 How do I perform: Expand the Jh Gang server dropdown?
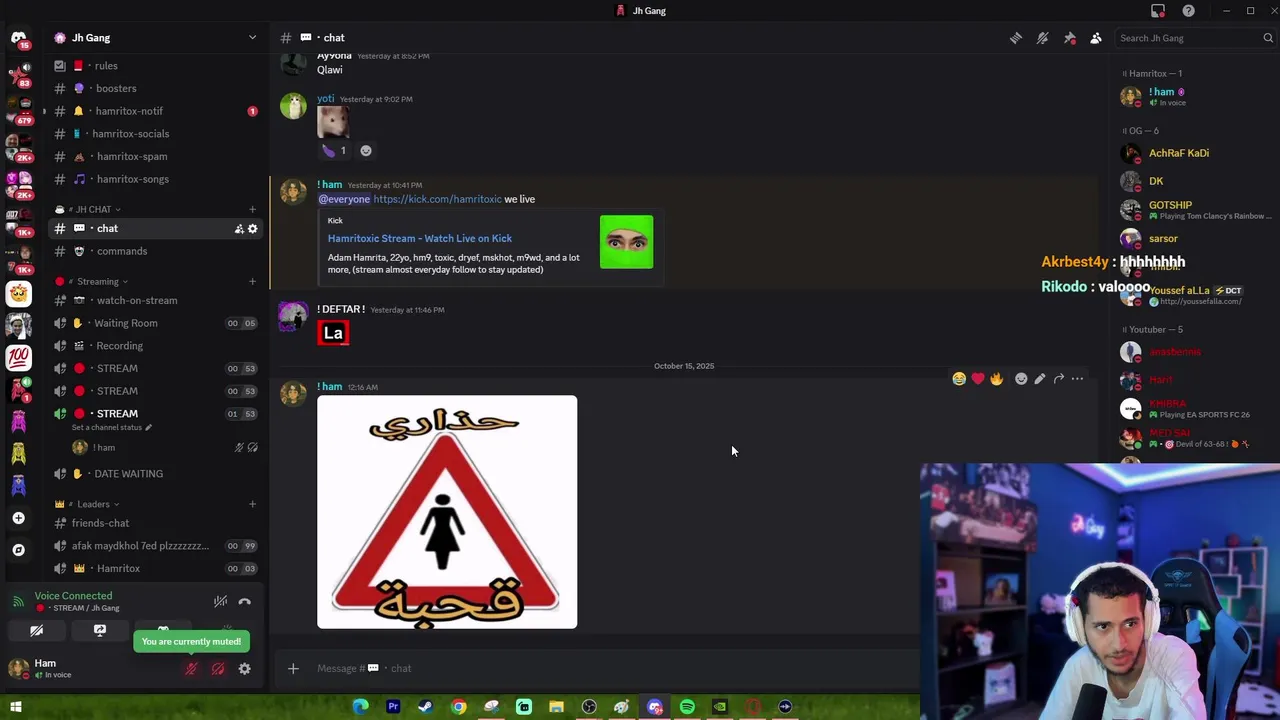(x=252, y=38)
